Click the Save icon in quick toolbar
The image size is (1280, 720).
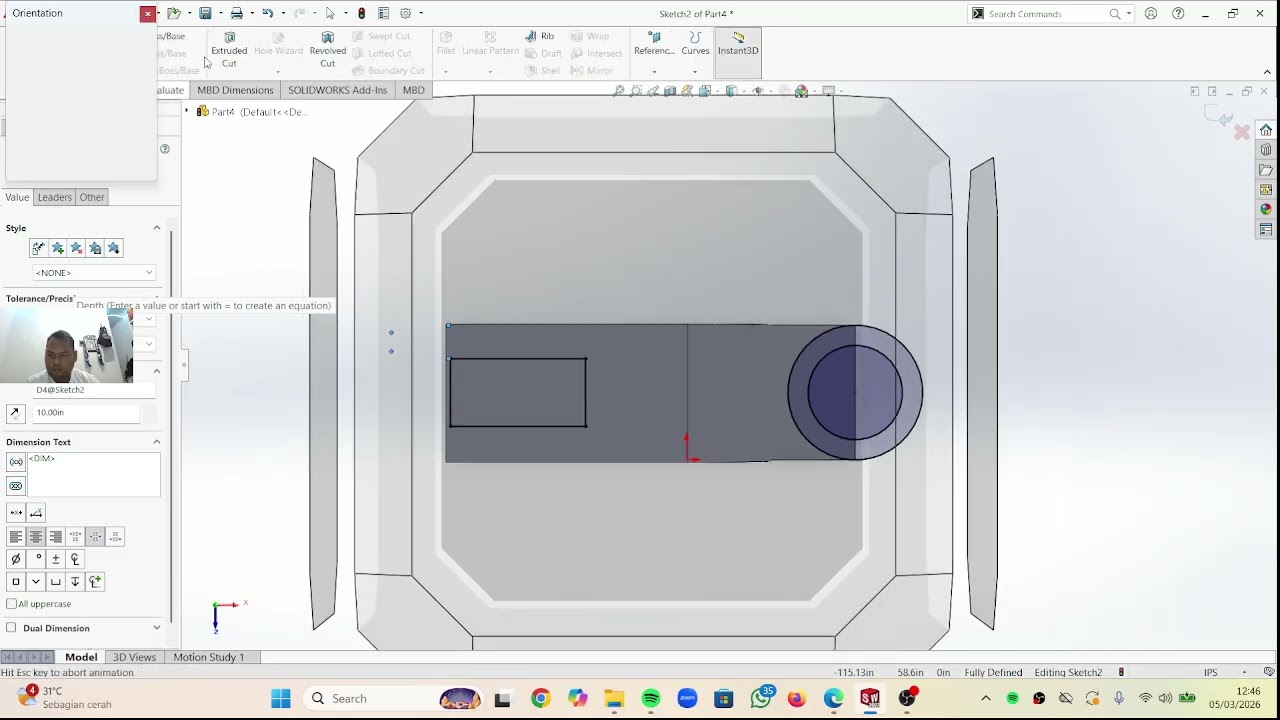pyautogui.click(x=205, y=13)
